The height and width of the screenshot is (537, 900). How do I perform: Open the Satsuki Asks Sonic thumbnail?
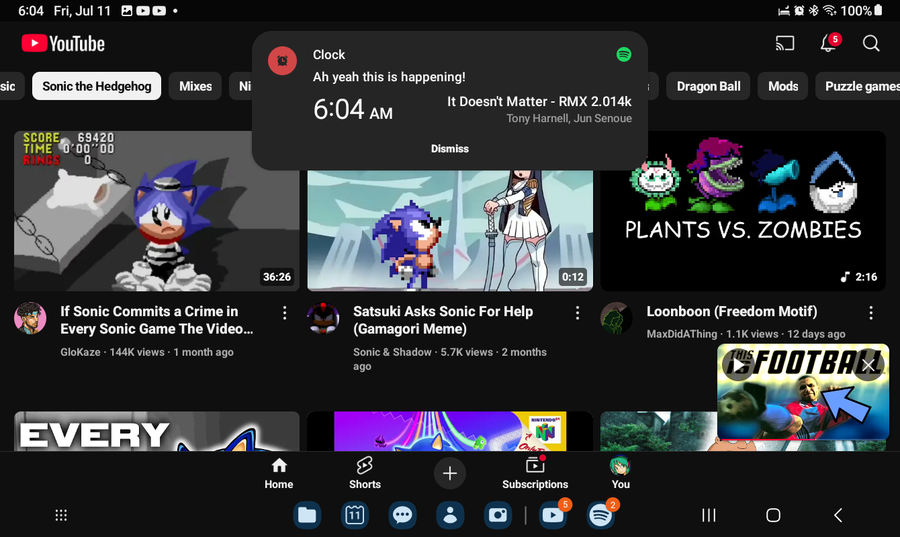(x=450, y=231)
